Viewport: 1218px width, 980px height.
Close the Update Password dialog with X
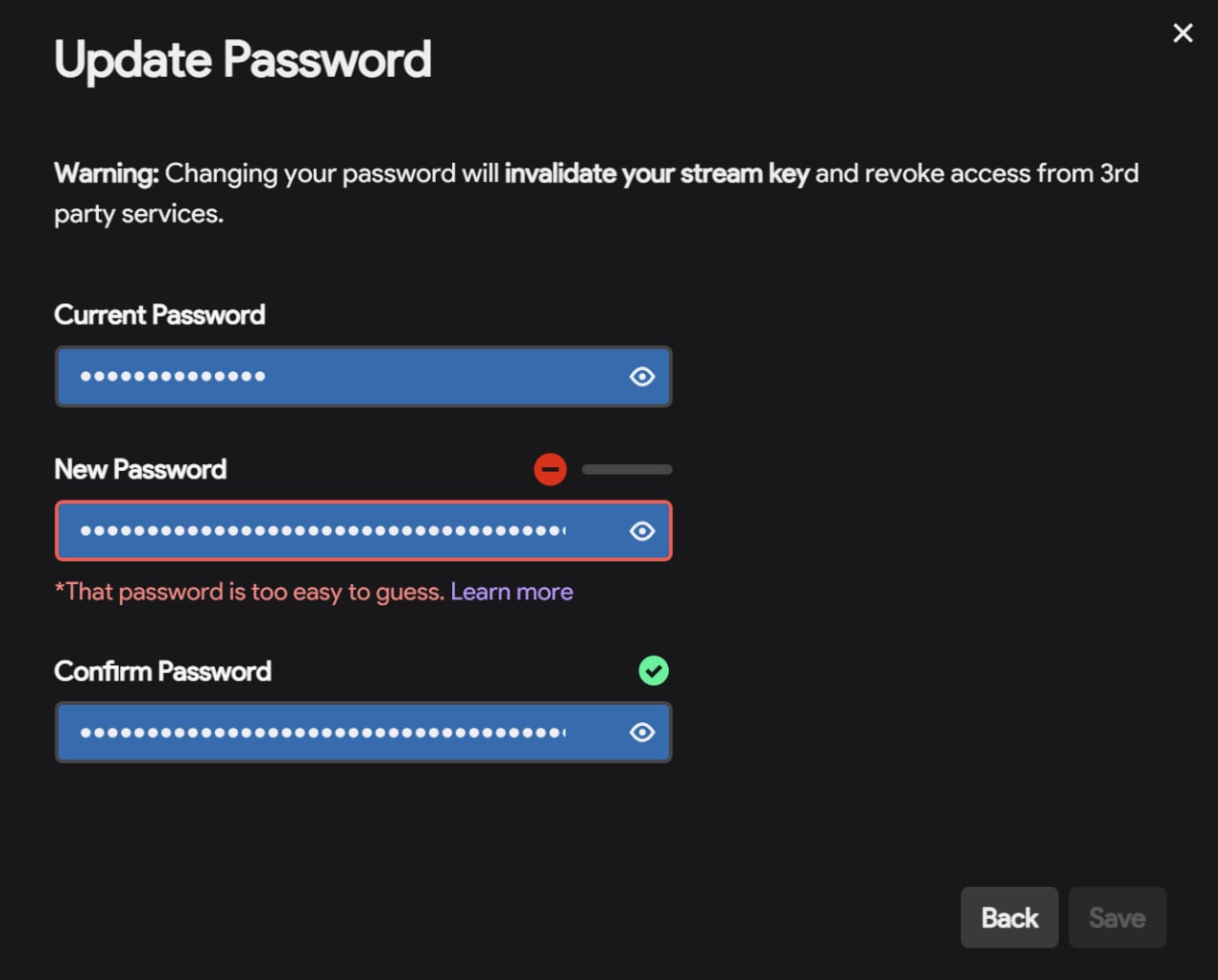tap(1183, 33)
